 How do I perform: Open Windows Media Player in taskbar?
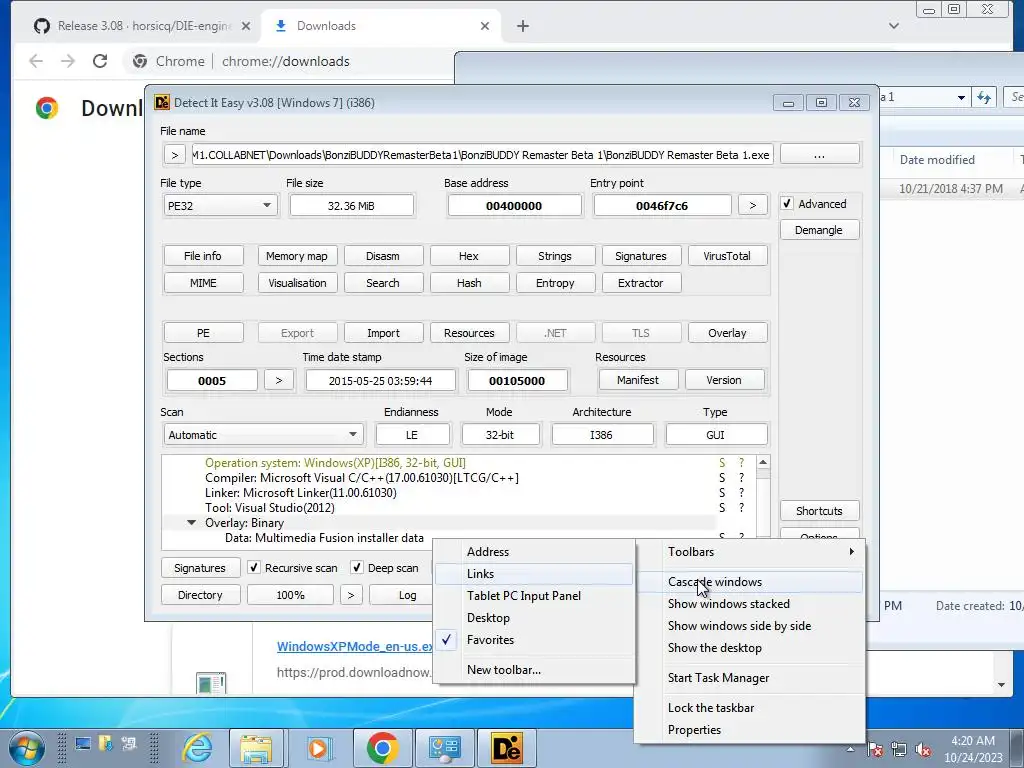coord(318,748)
